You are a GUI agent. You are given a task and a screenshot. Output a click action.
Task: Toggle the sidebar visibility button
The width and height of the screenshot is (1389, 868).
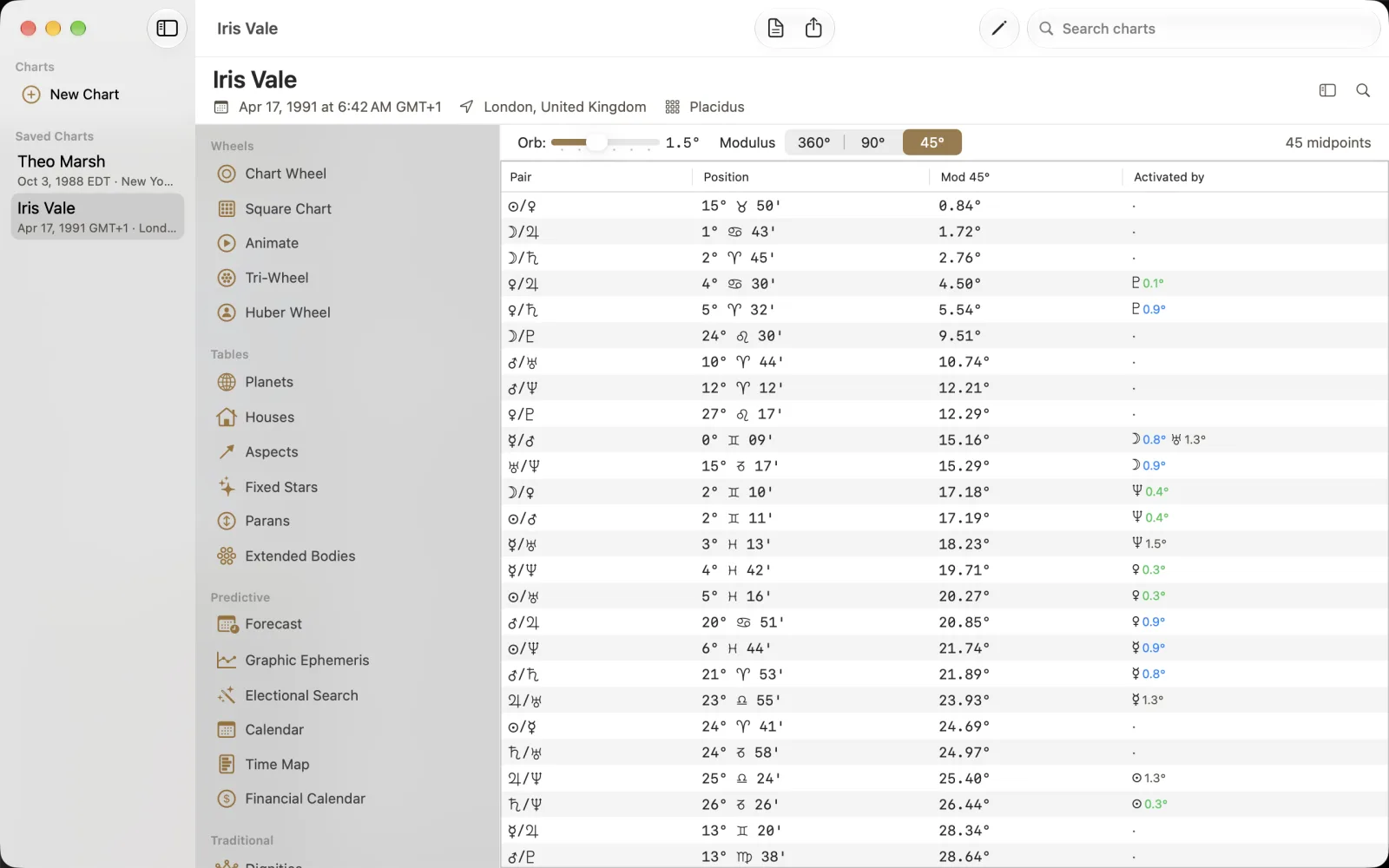(167, 29)
